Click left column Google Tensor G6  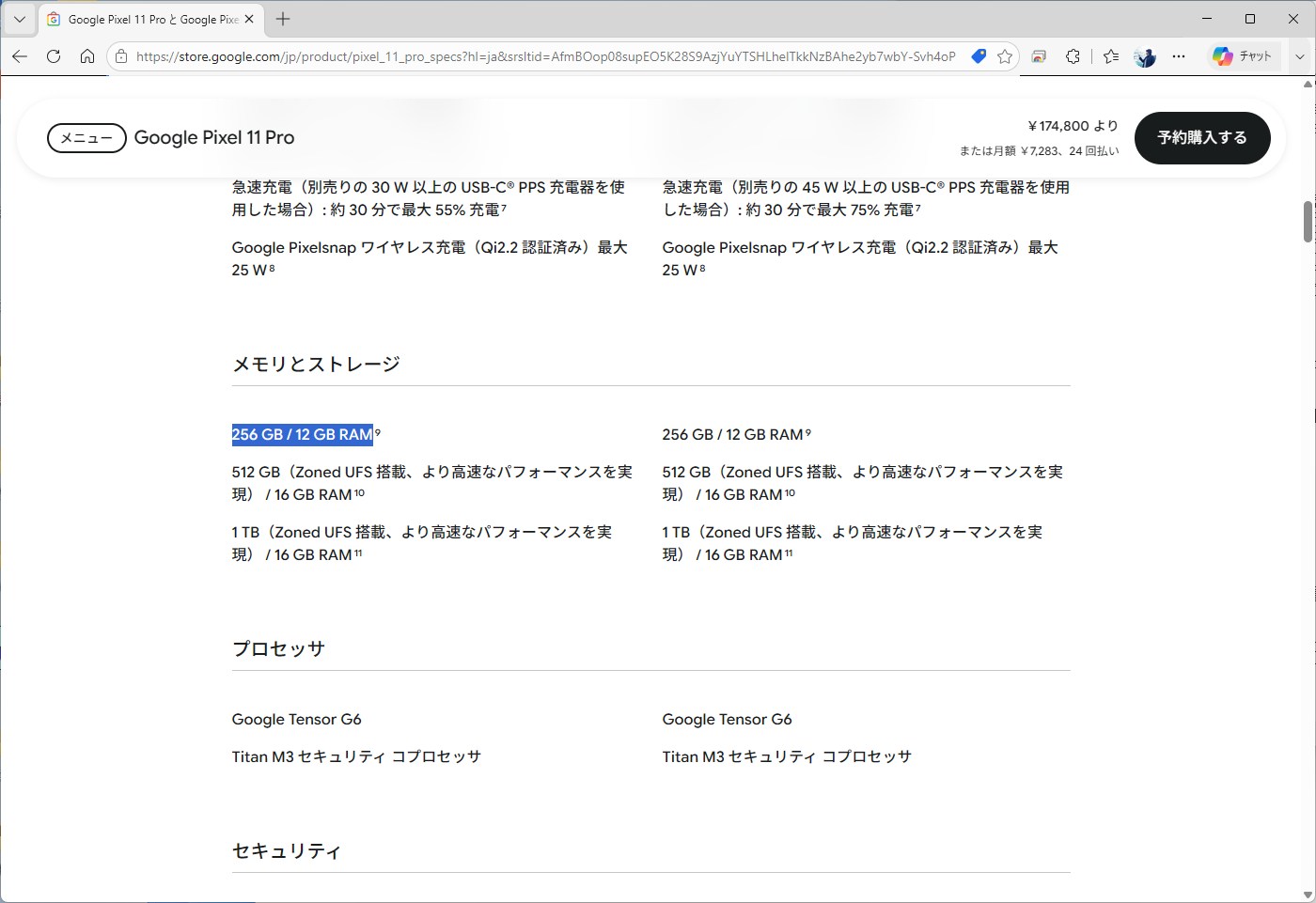[x=296, y=719]
